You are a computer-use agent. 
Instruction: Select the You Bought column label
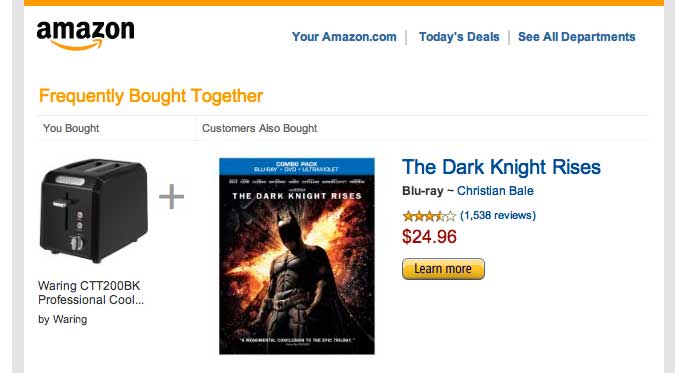coord(71,128)
